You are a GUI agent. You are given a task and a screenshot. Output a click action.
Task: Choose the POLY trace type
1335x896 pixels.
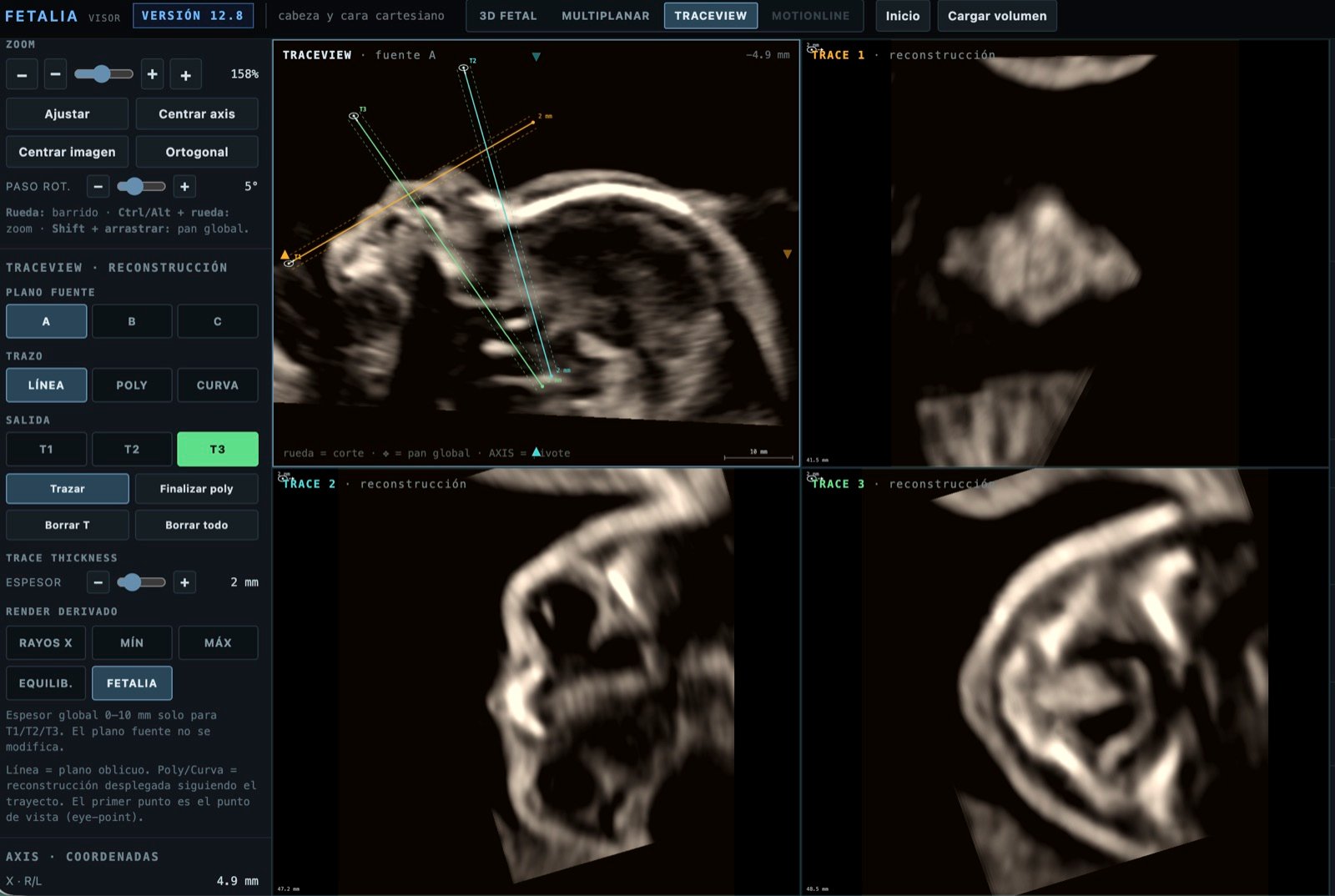132,385
